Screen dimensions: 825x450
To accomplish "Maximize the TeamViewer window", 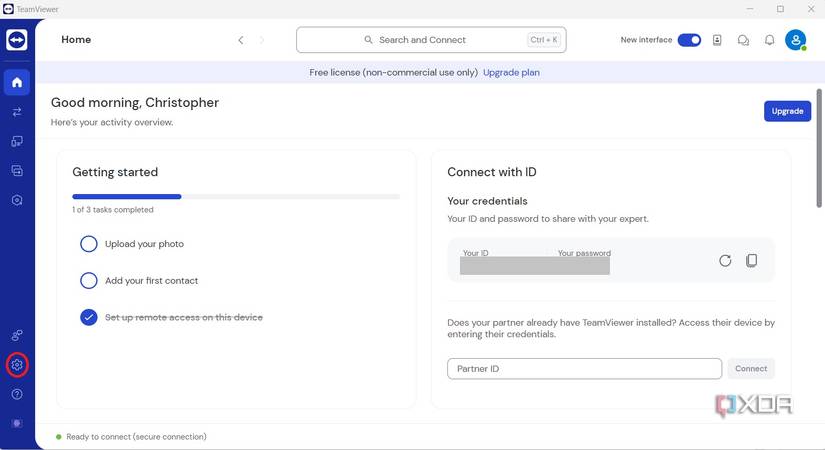I will point(780,9).
